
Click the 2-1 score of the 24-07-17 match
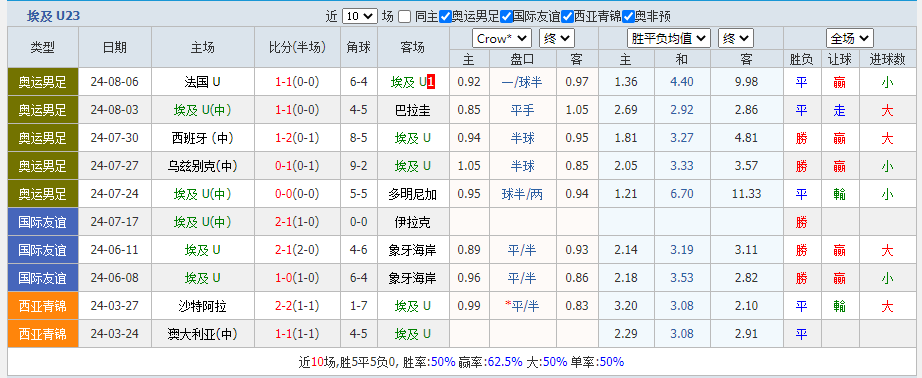pyautogui.click(x=284, y=222)
